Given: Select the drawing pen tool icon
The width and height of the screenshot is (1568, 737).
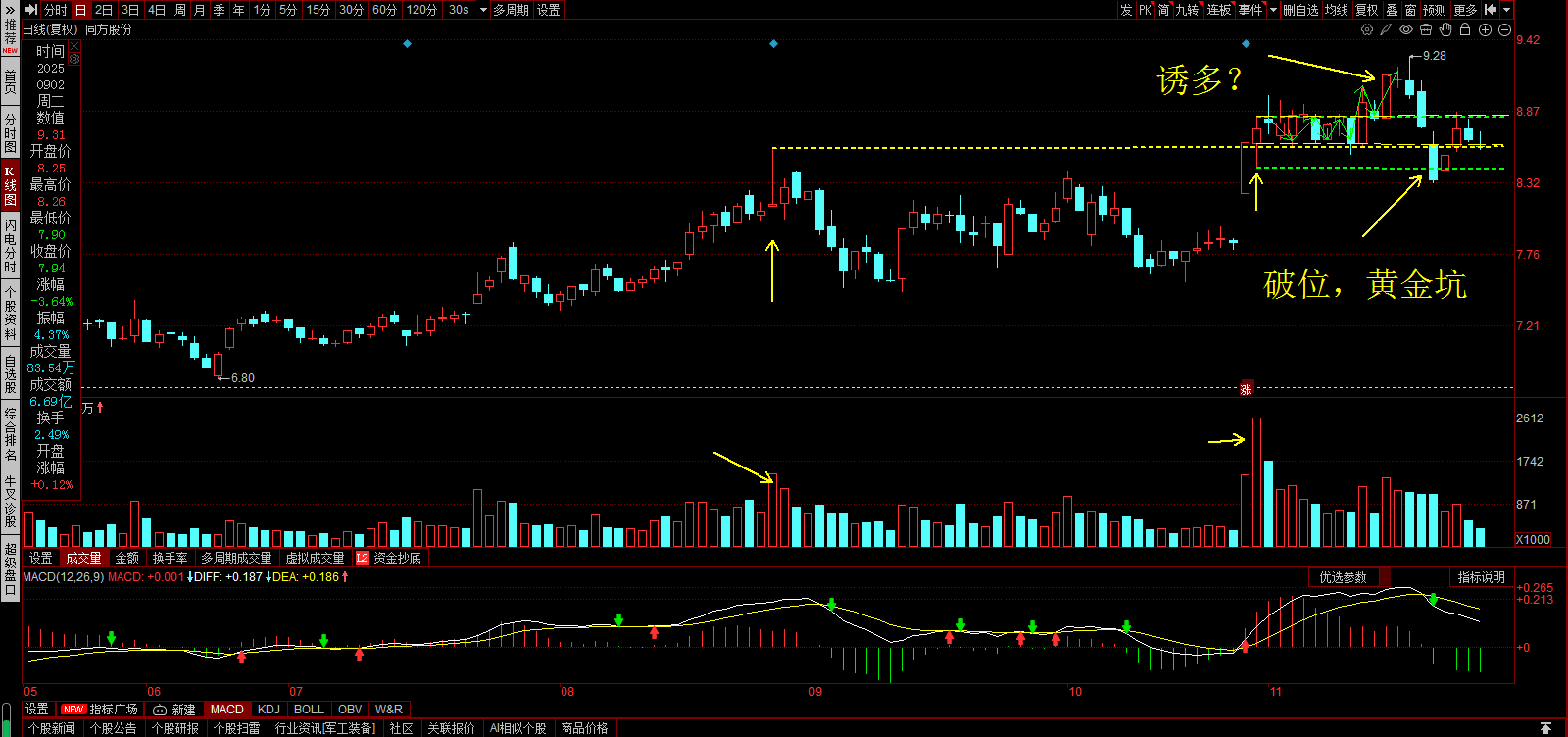Looking at the screenshot, I should pos(1387,29).
